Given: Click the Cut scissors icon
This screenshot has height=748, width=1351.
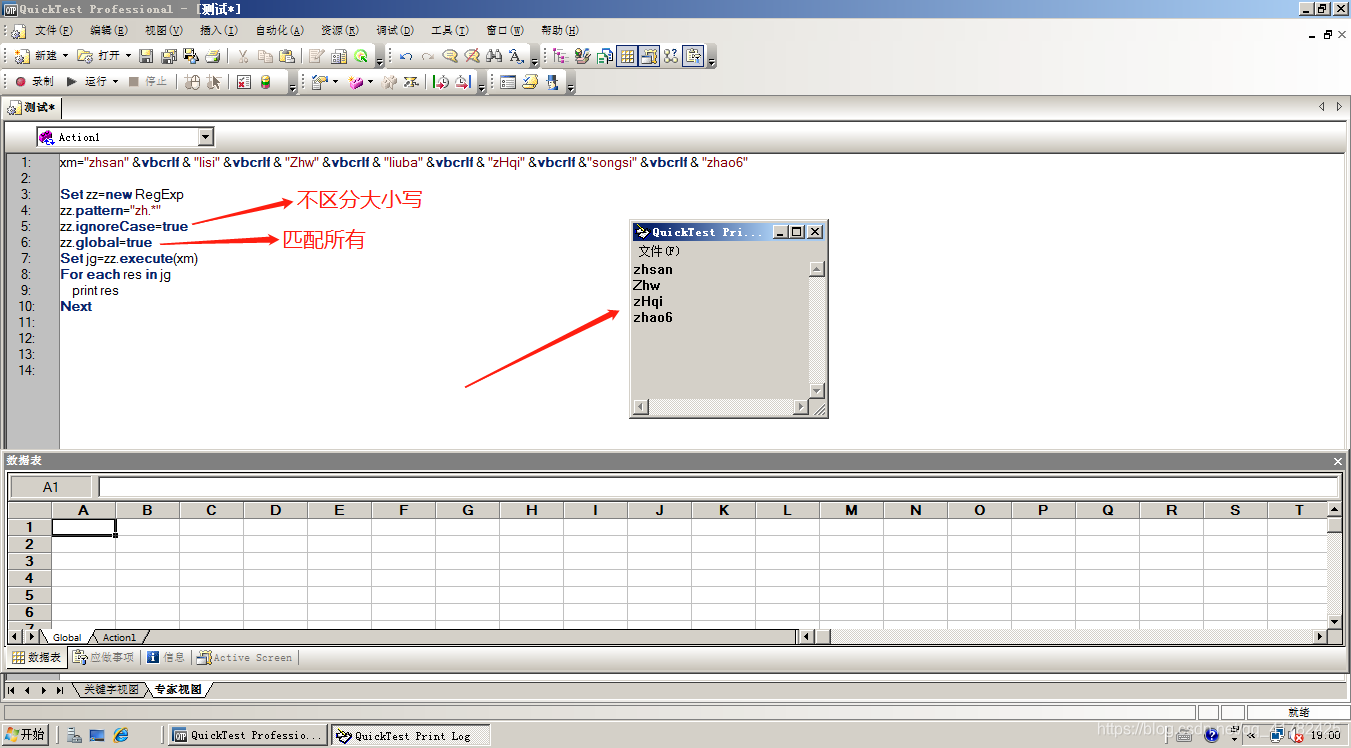Looking at the screenshot, I should (243, 56).
